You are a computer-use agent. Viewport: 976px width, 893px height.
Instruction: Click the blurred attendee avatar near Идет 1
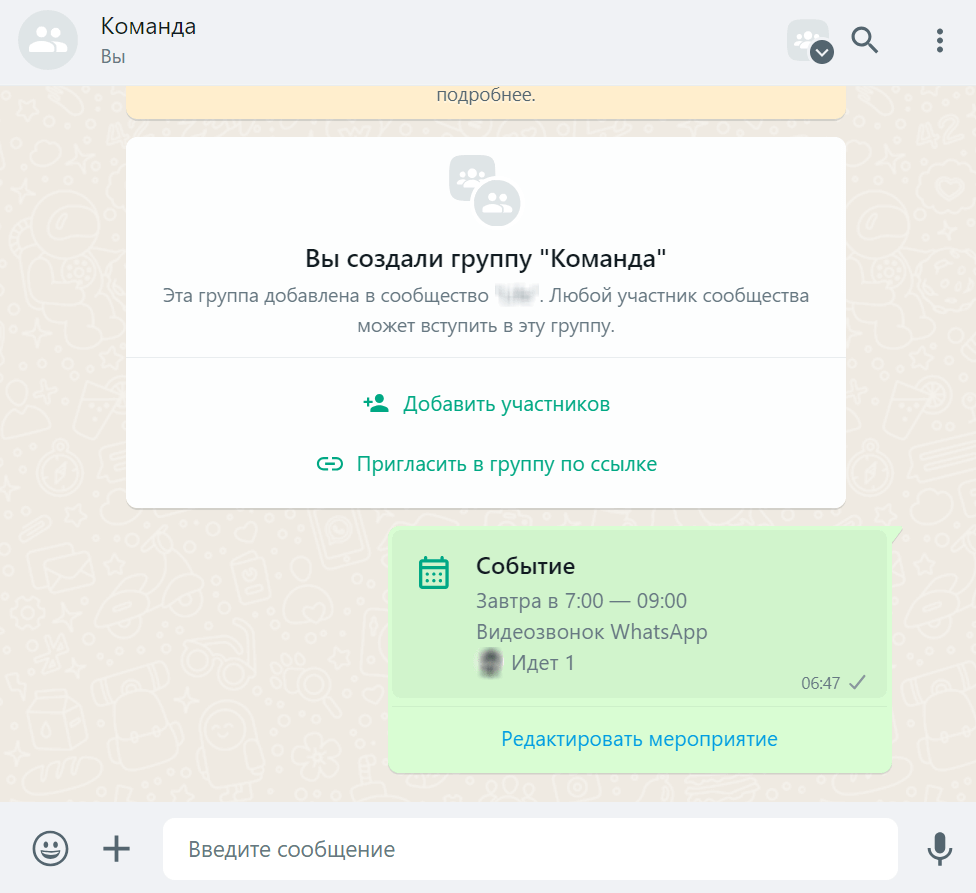(x=490, y=663)
